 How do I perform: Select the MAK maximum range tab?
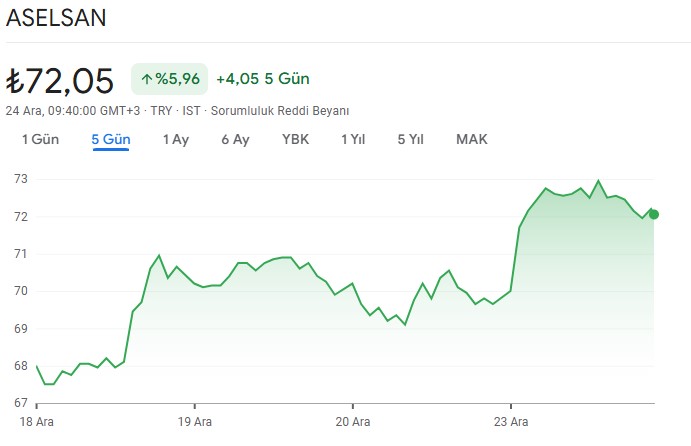point(472,139)
